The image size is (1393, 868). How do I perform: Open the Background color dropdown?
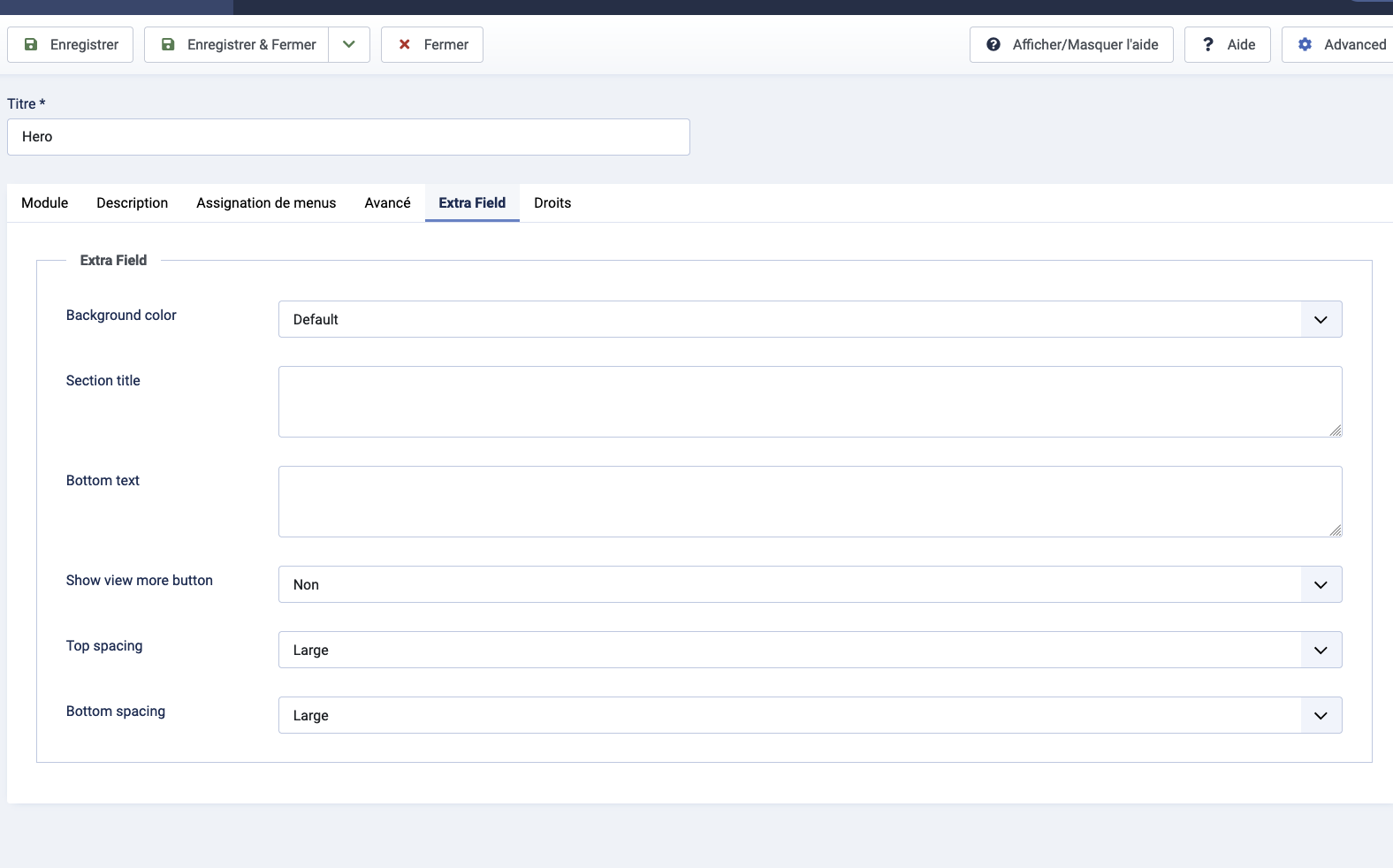click(x=810, y=319)
